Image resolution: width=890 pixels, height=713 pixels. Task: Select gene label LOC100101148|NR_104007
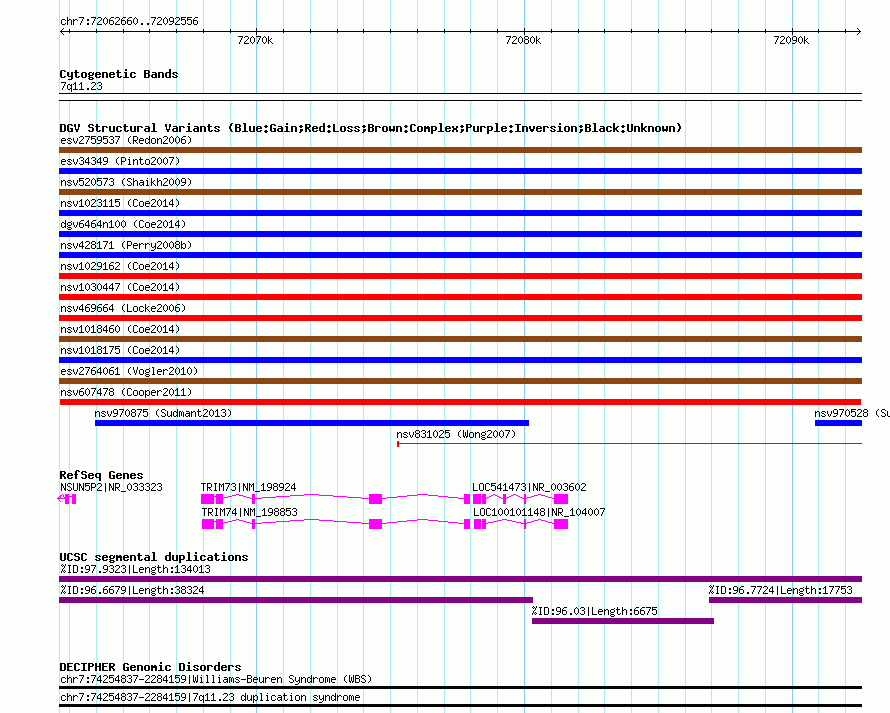click(539, 512)
